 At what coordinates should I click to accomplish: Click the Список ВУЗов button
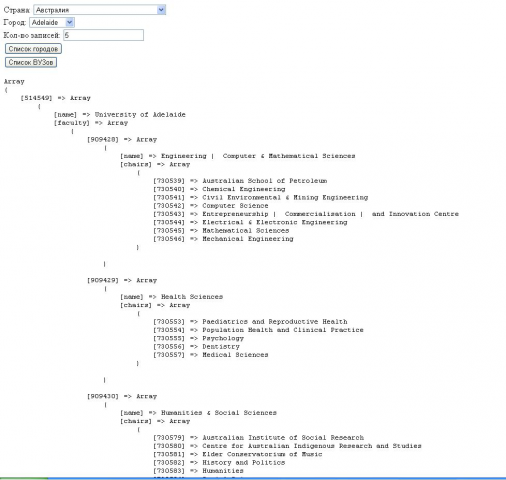click(31, 62)
